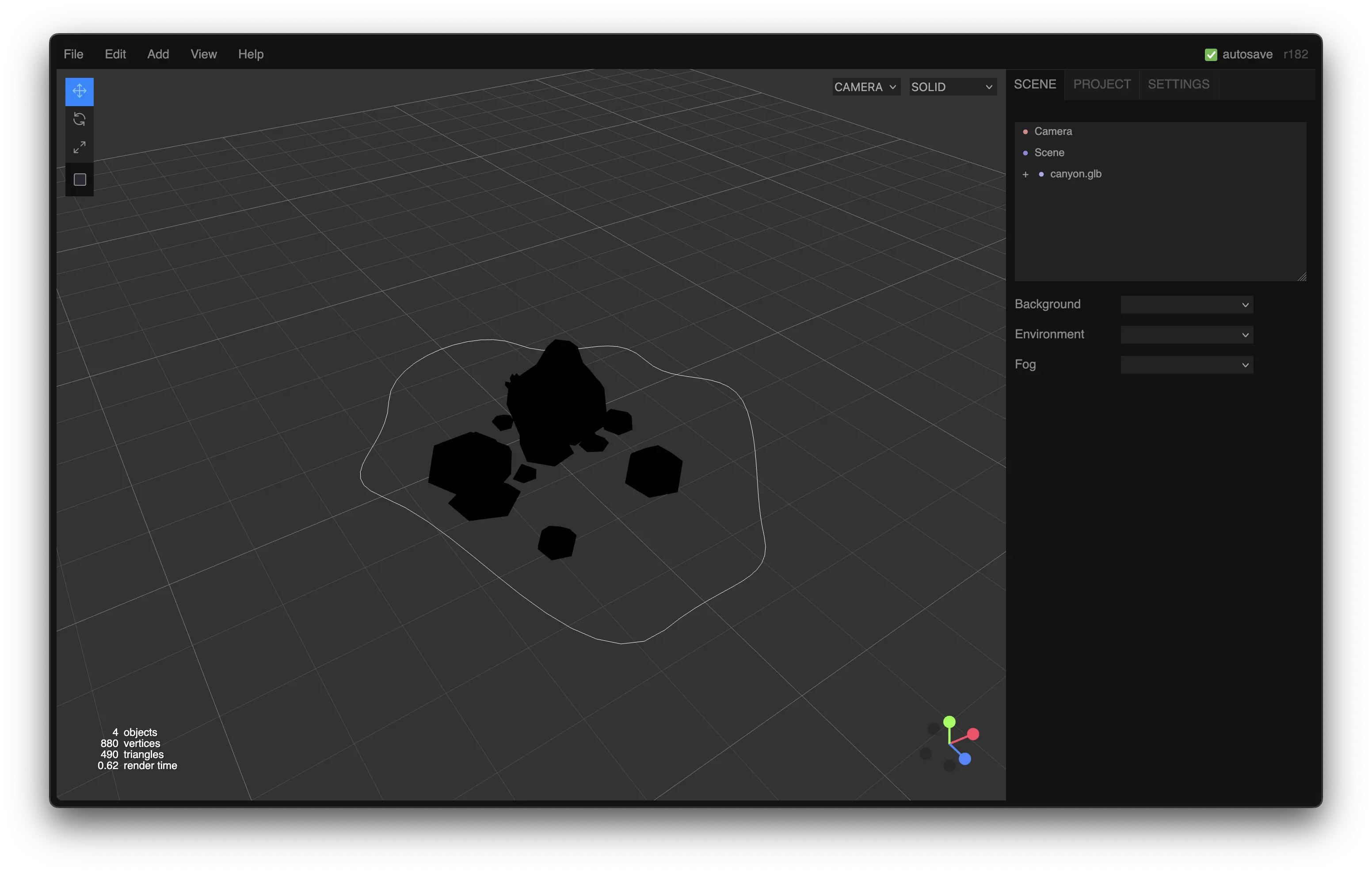Select the scale tool
This screenshot has width=1372, height=873.
click(x=79, y=148)
